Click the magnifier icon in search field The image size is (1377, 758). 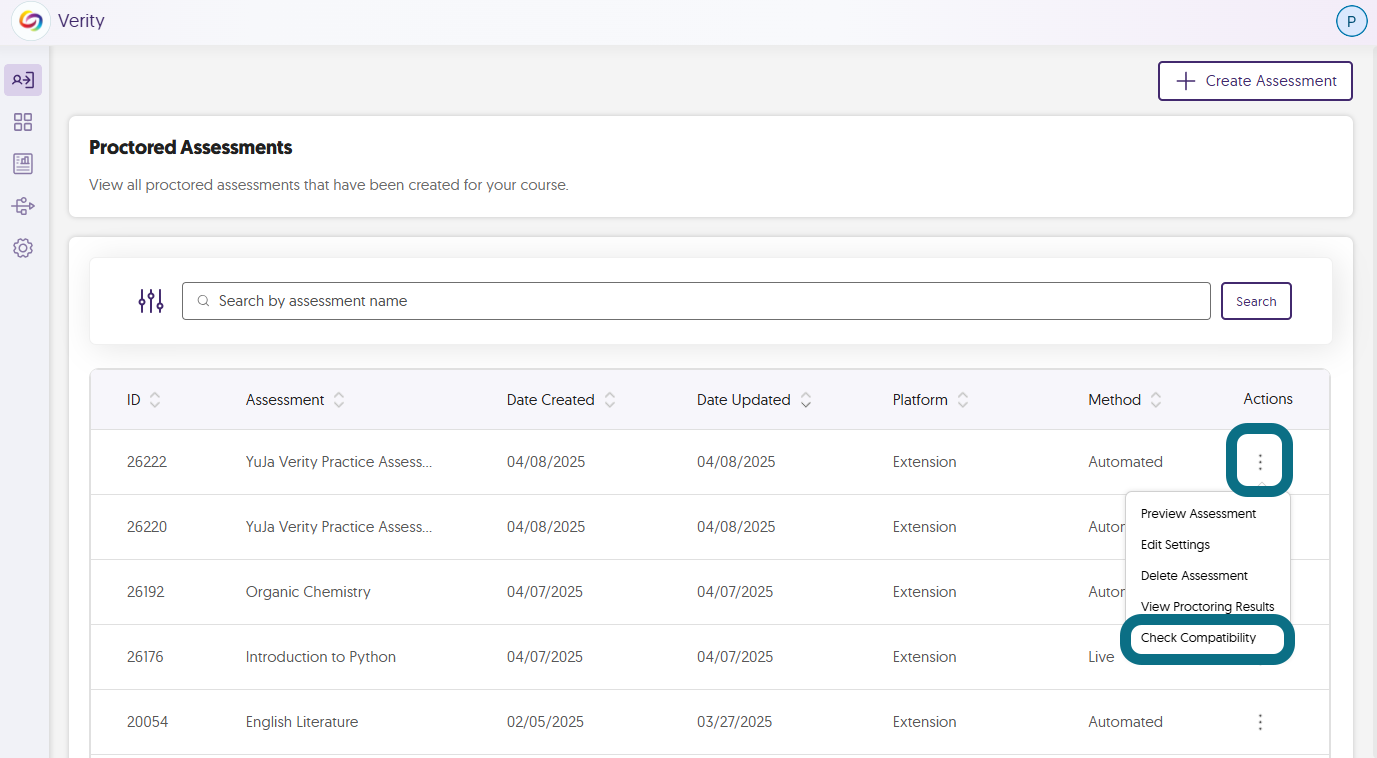[x=203, y=301]
